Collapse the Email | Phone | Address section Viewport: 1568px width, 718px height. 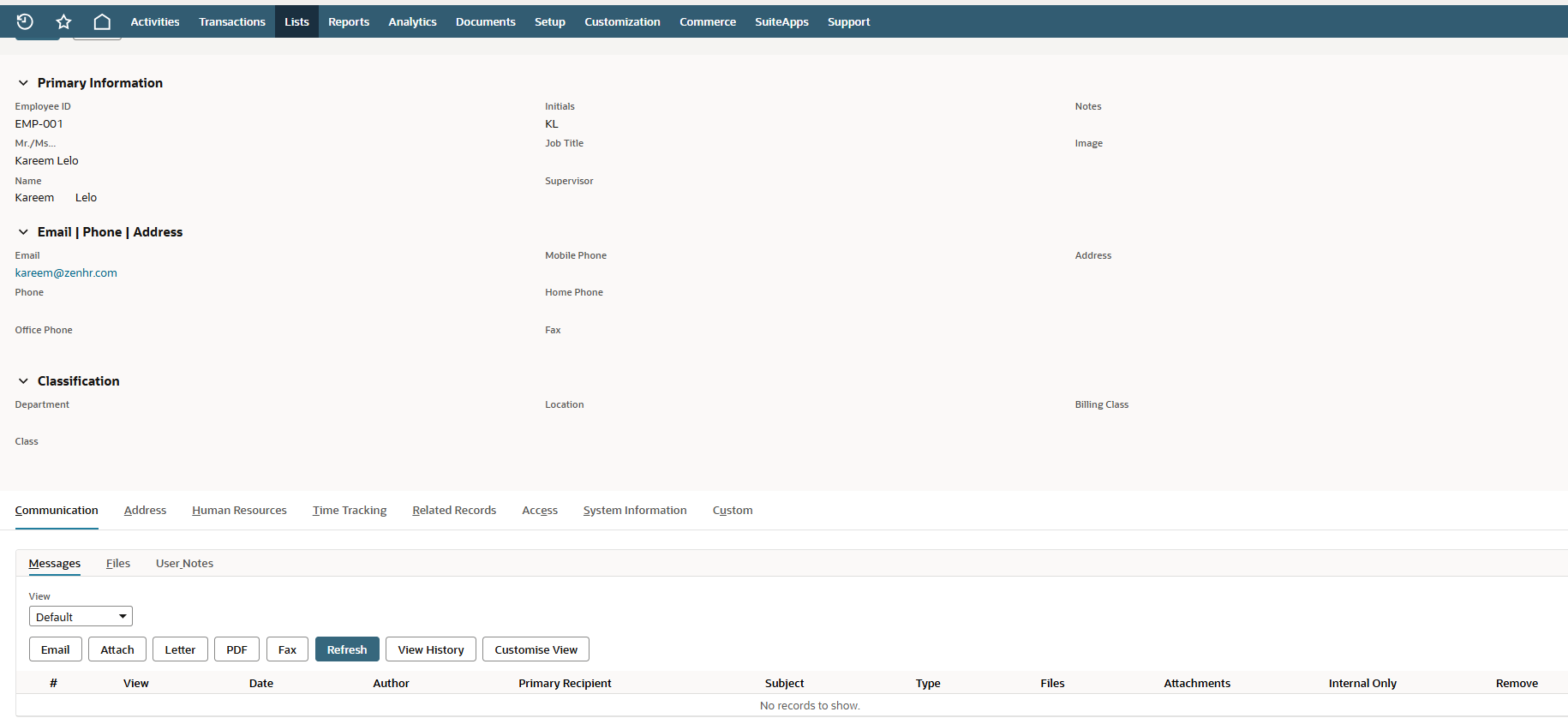pos(23,232)
